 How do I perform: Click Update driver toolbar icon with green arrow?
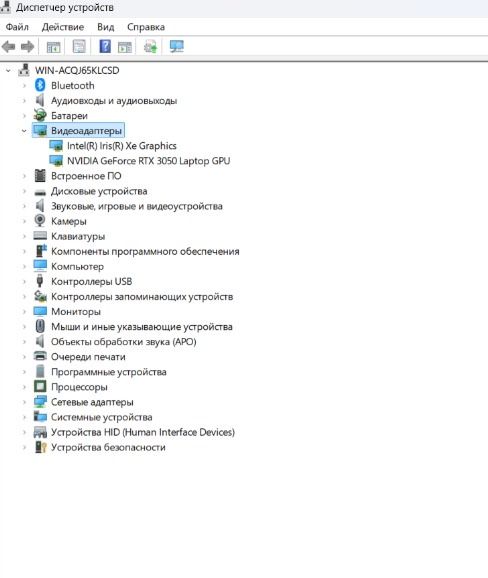pyautogui.click(x=150, y=47)
